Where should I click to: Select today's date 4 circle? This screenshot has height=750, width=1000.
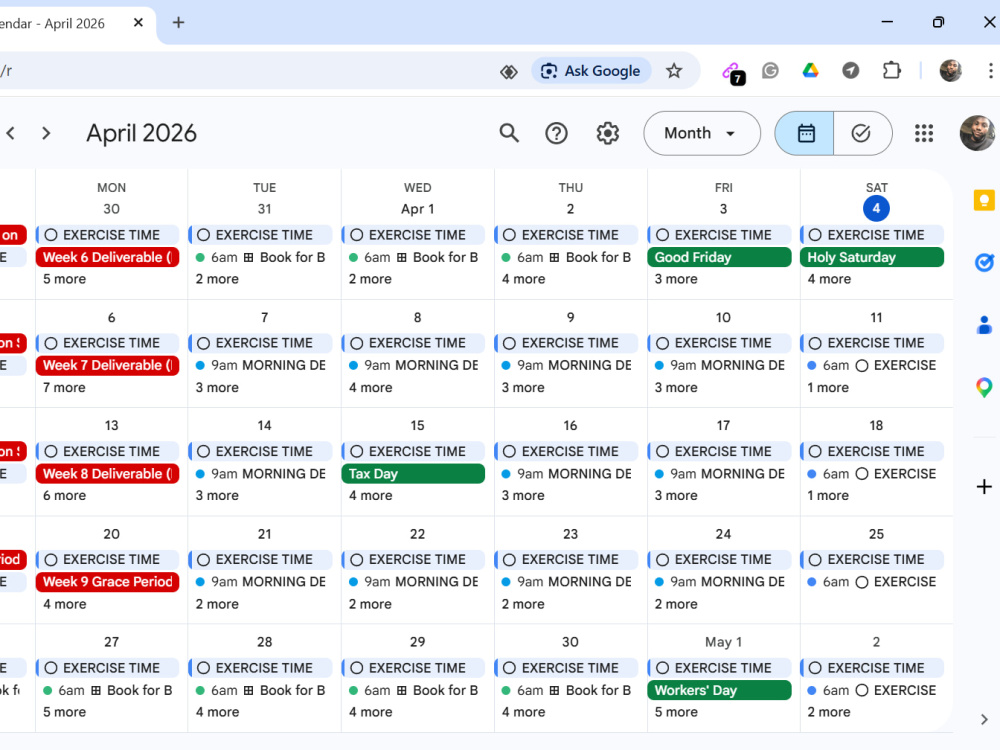[x=876, y=209]
